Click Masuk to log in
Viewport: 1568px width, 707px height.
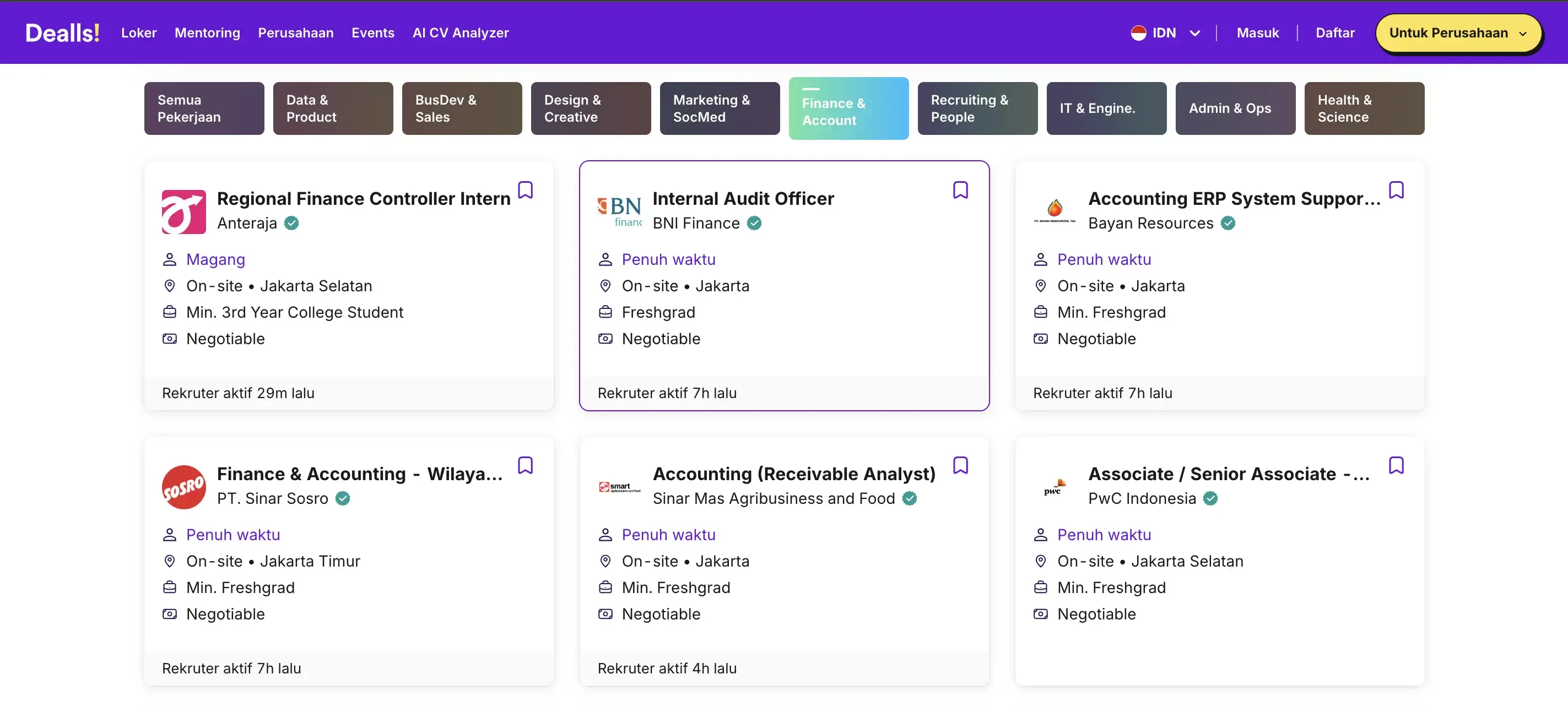[x=1258, y=33]
